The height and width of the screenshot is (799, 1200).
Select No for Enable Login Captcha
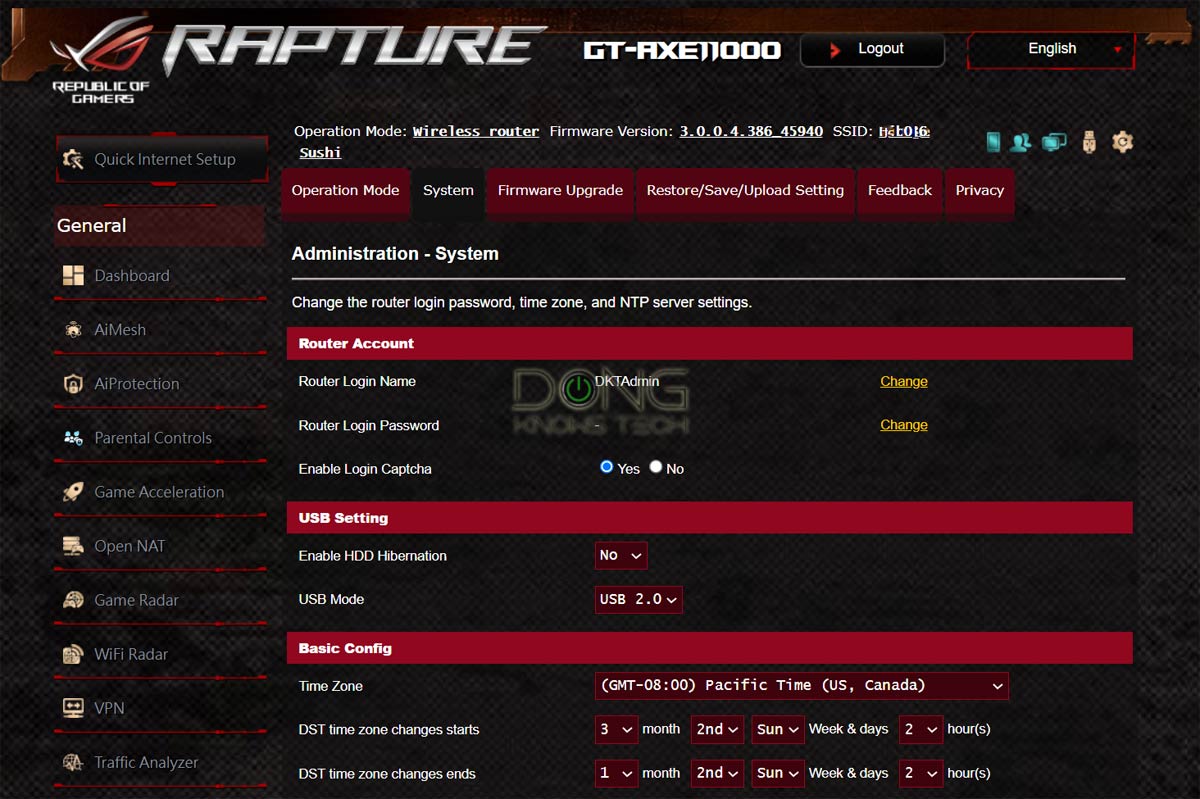point(656,467)
